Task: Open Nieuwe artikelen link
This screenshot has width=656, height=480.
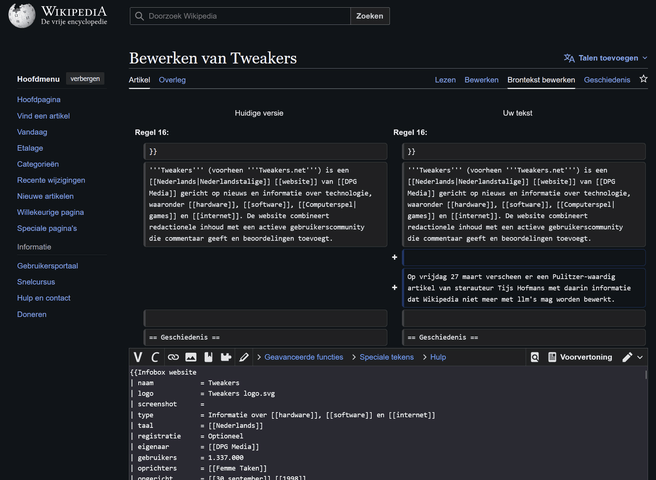Action: click(x=45, y=196)
